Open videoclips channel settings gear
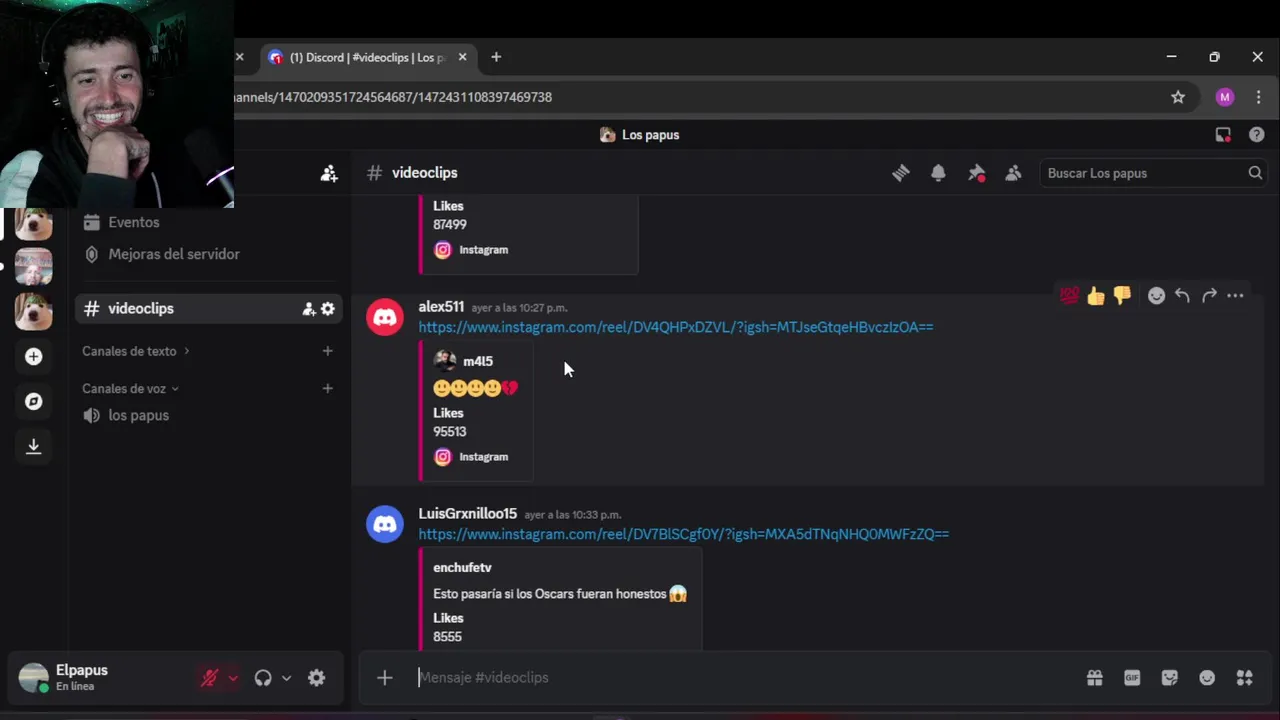The width and height of the screenshot is (1280, 720). (x=327, y=309)
